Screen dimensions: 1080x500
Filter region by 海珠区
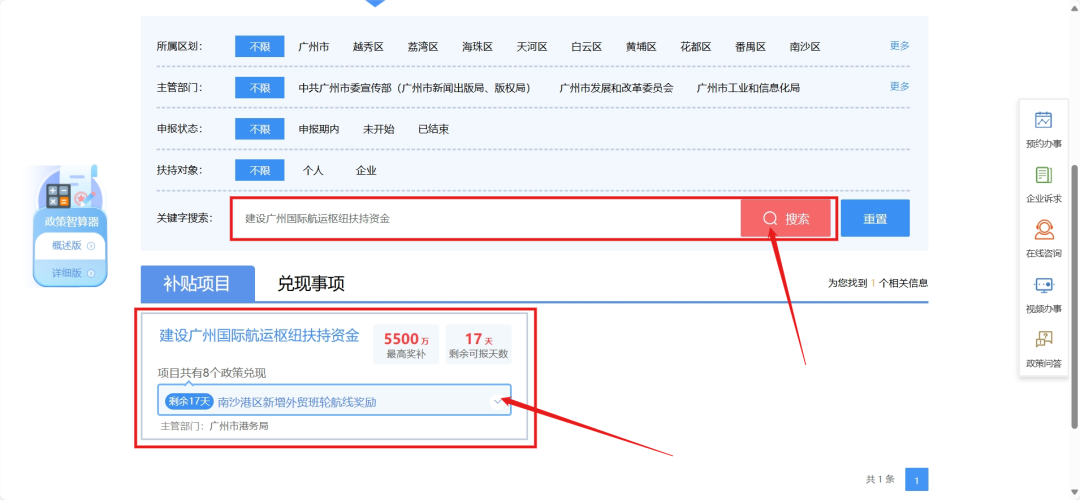pyautogui.click(x=477, y=47)
